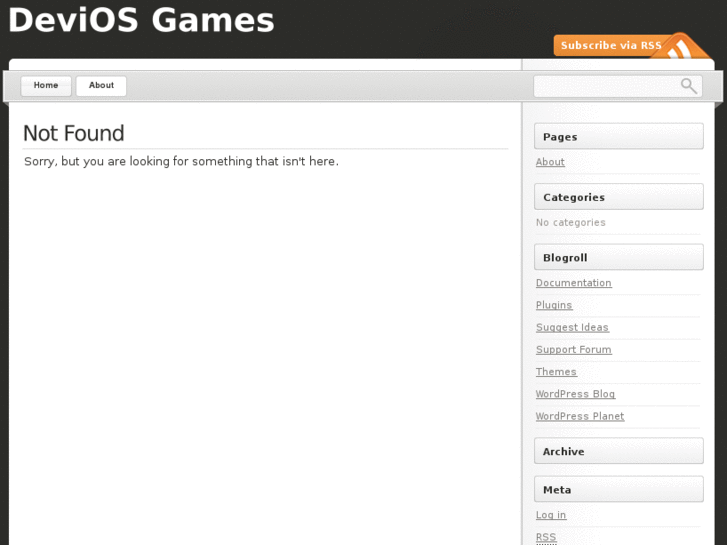Visit the Plugins blogroll link

(554, 305)
